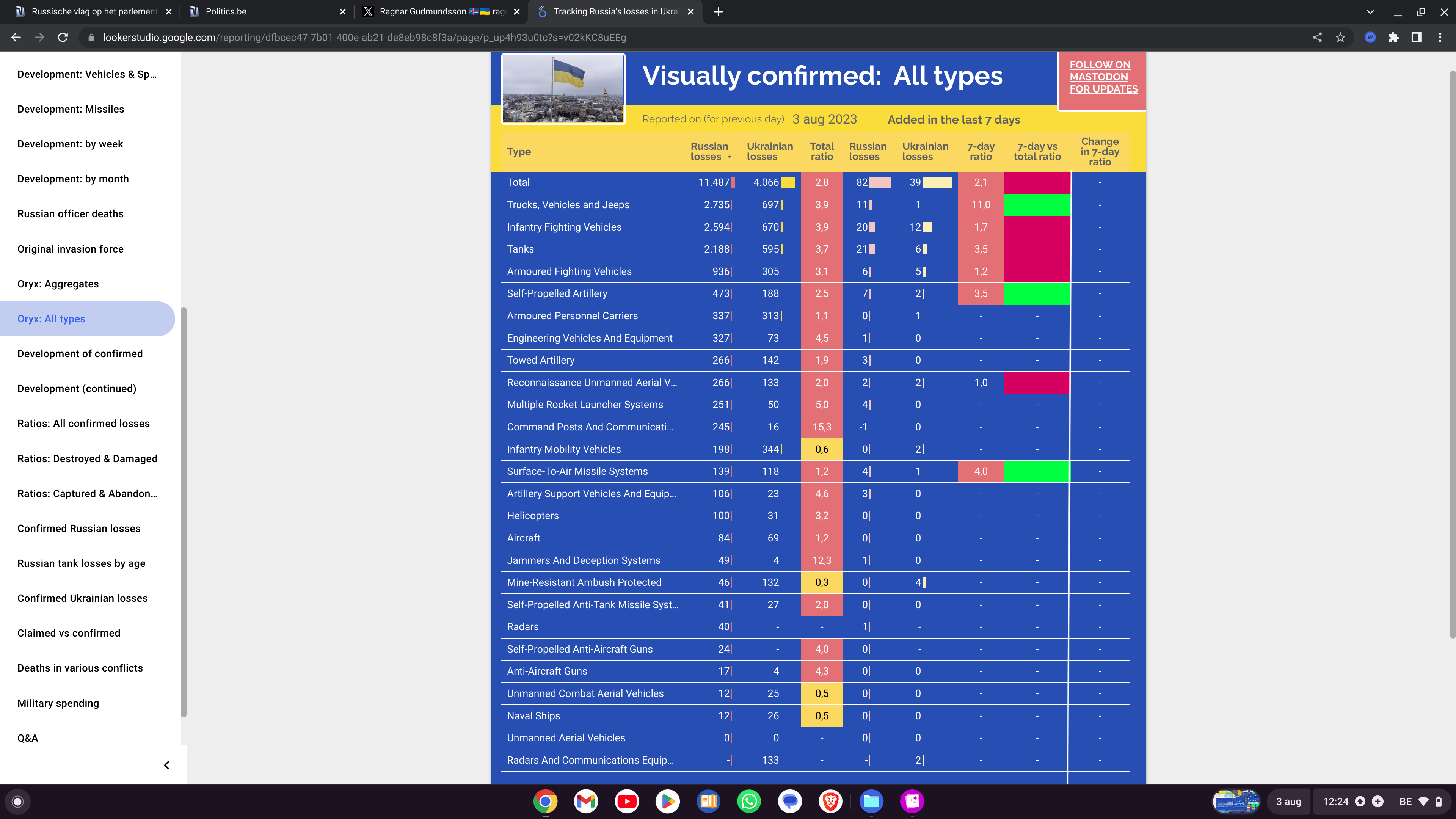This screenshot has width=1456, height=819.
Task: Open the Russian officer deaths page
Action: tap(70, 213)
